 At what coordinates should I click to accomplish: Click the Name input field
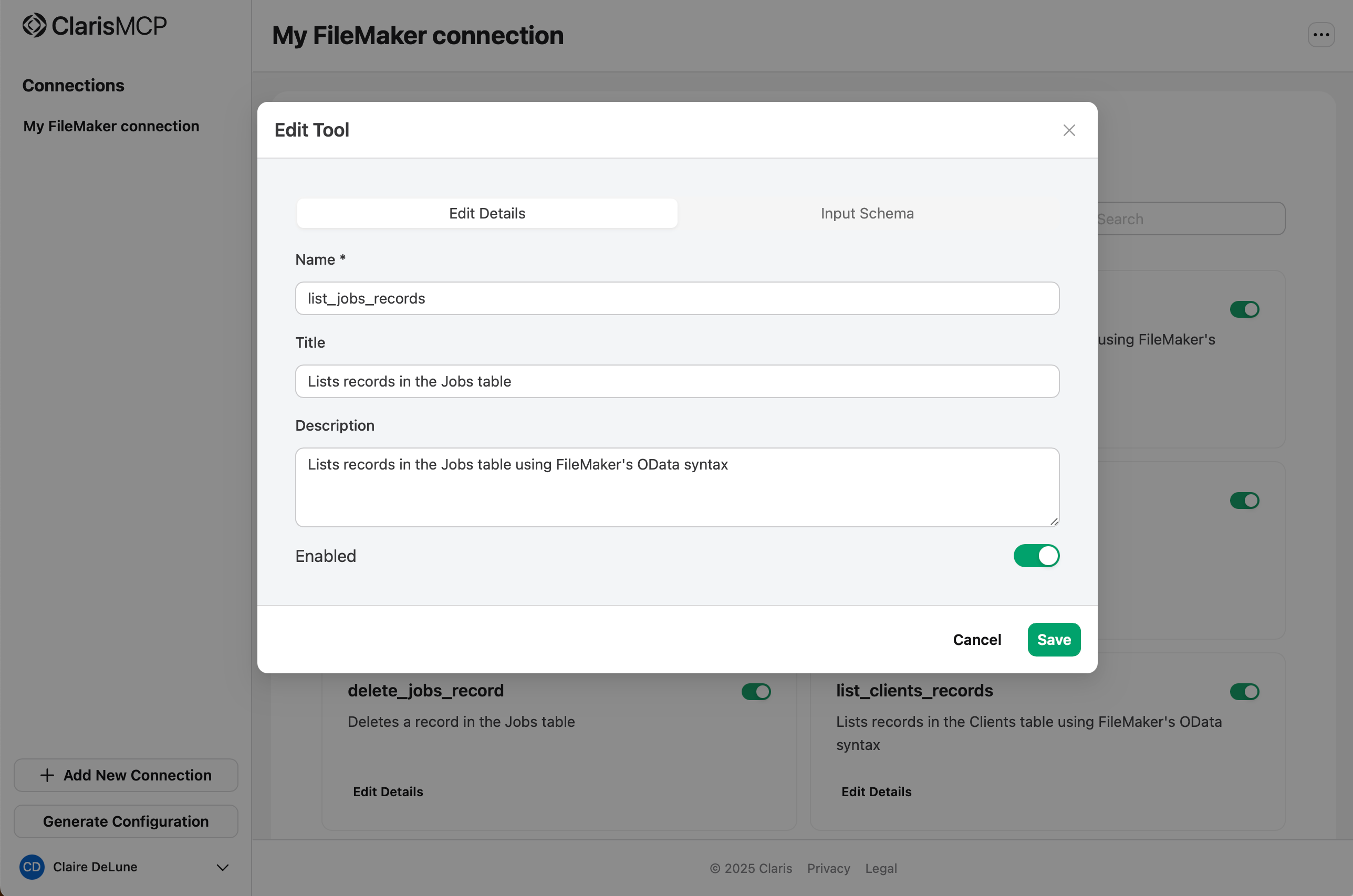(676, 298)
